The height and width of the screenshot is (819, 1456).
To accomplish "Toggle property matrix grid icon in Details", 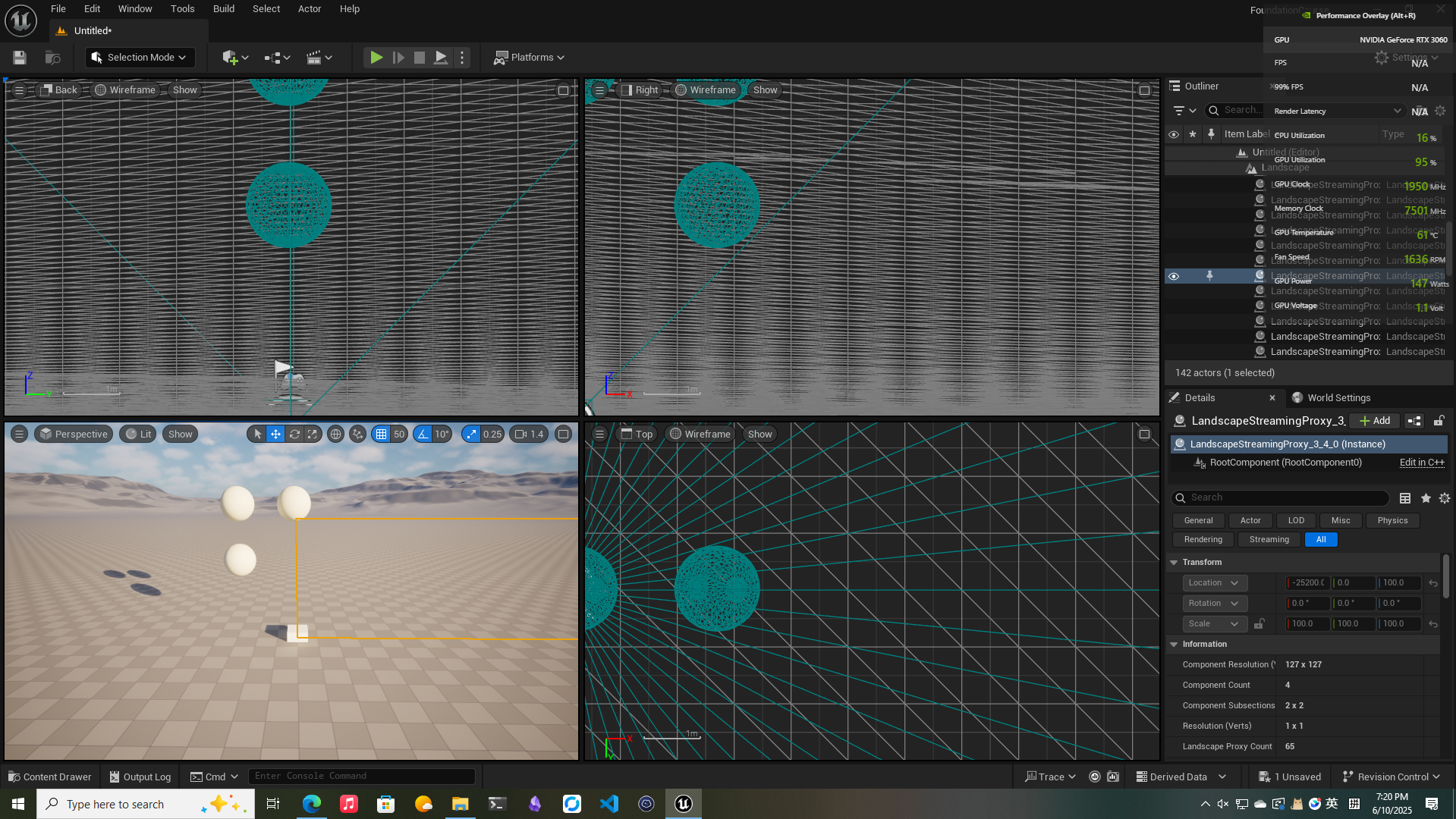I will click(x=1405, y=498).
